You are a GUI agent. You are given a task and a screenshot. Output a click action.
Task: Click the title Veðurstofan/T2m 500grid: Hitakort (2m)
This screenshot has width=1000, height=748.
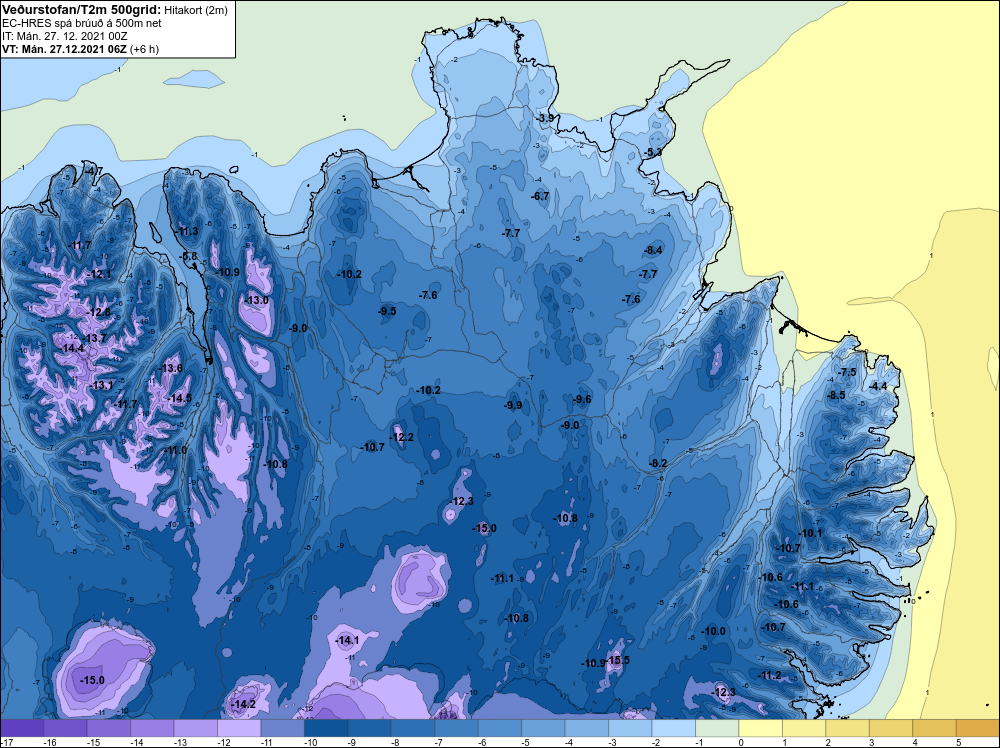tap(115, 10)
